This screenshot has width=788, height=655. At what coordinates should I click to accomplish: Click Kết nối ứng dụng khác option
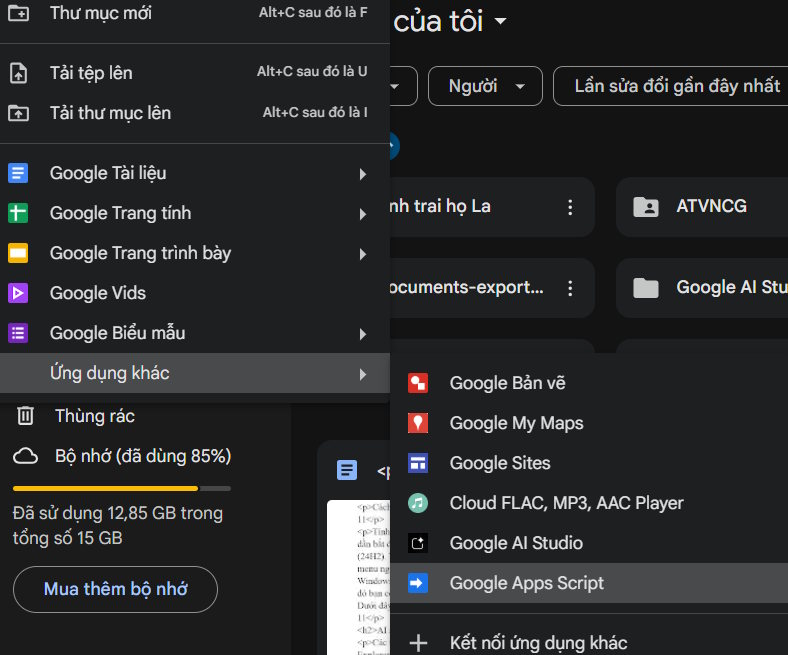[538, 642]
